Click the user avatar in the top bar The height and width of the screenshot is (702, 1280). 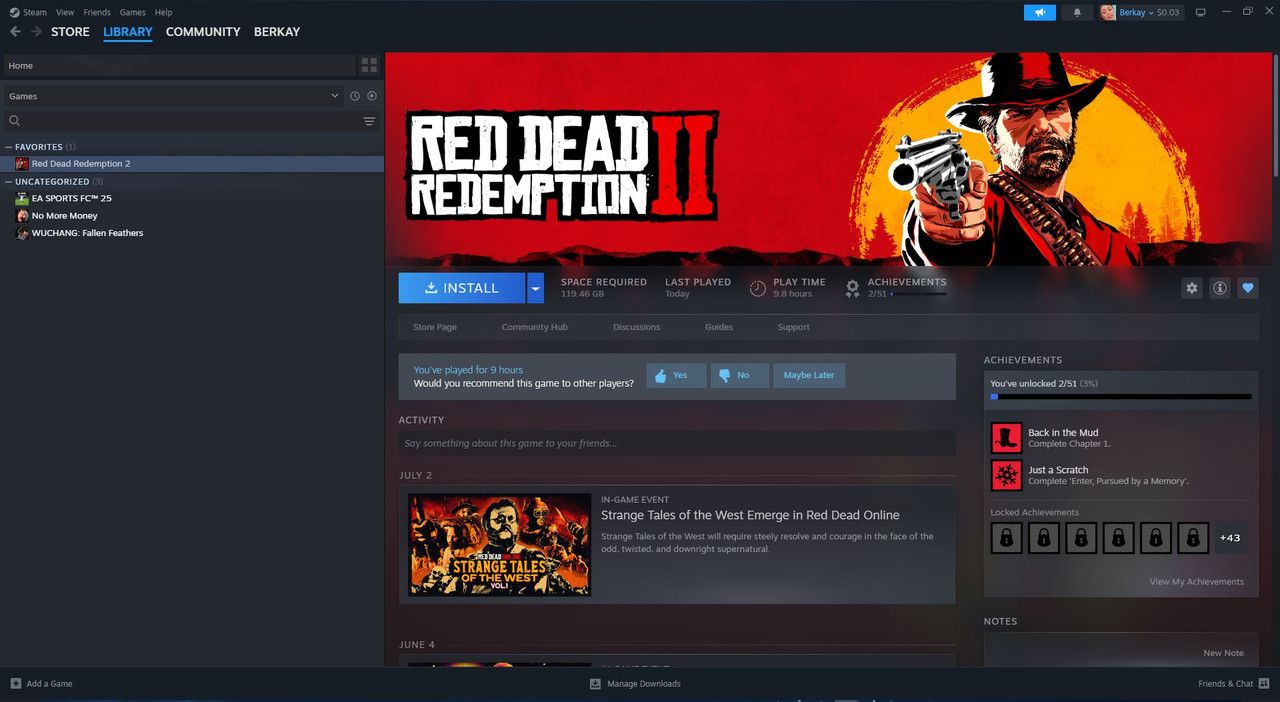coord(1108,12)
